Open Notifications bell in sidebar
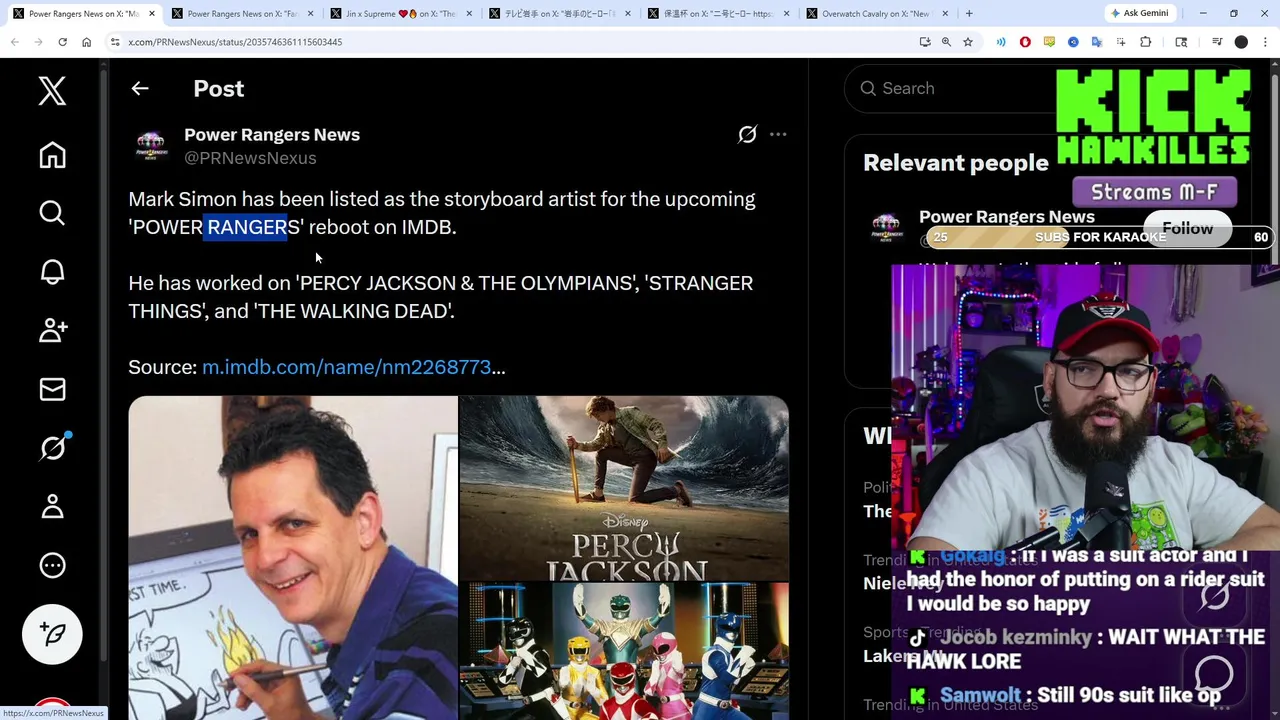The width and height of the screenshot is (1280, 720). [x=52, y=272]
